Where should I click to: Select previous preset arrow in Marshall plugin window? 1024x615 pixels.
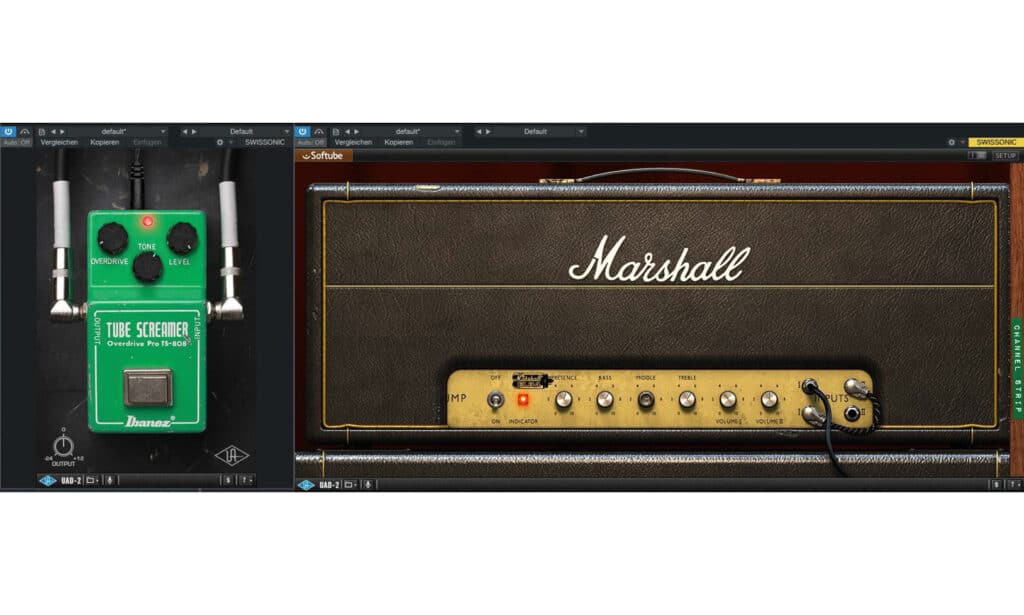pyautogui.click(x=347, y=132)
